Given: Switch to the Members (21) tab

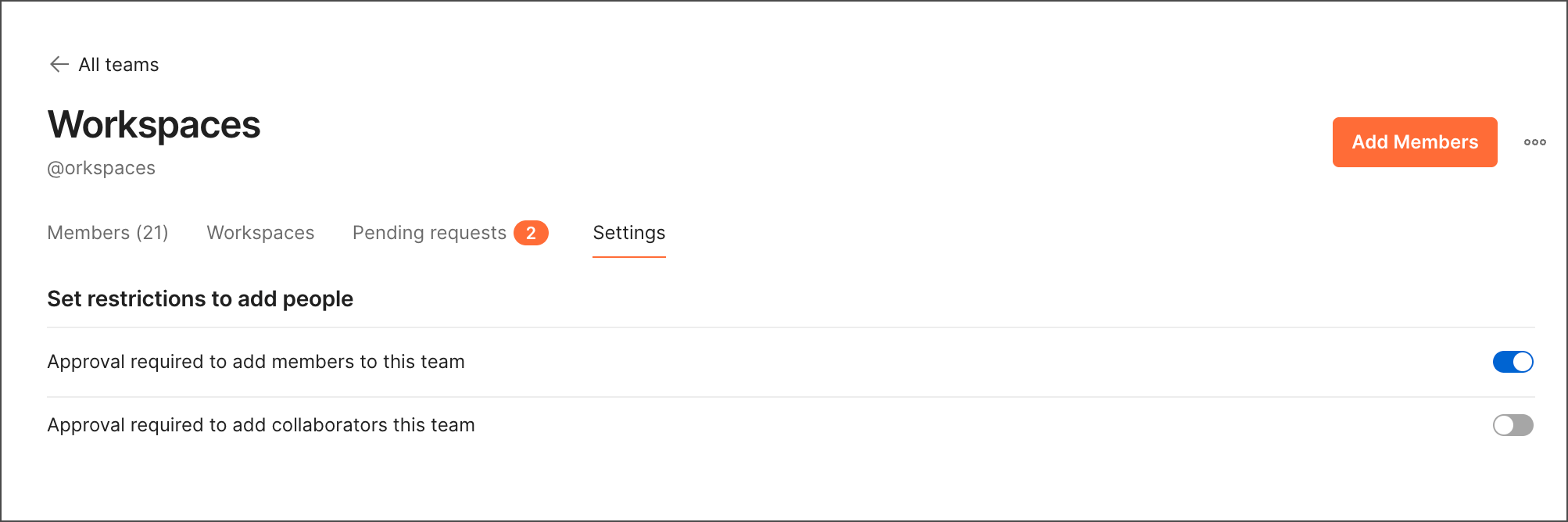Looking at the screenshot, I should (108, 232).
